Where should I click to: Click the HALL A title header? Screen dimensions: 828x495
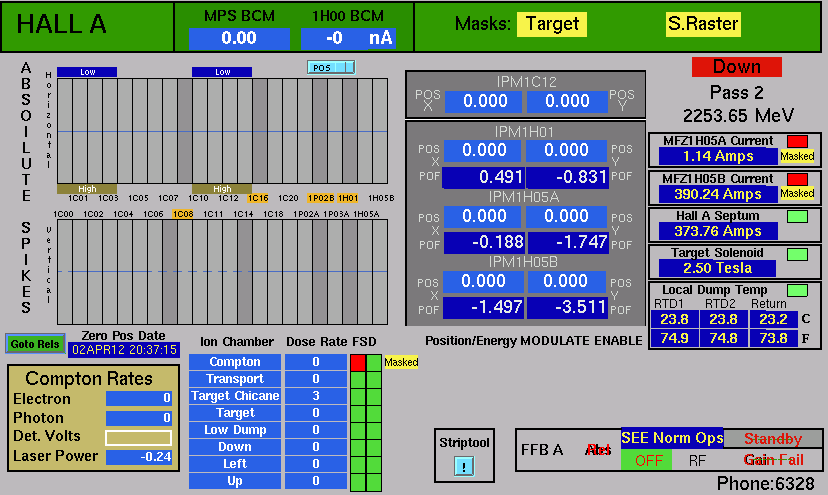click(61, 24)
